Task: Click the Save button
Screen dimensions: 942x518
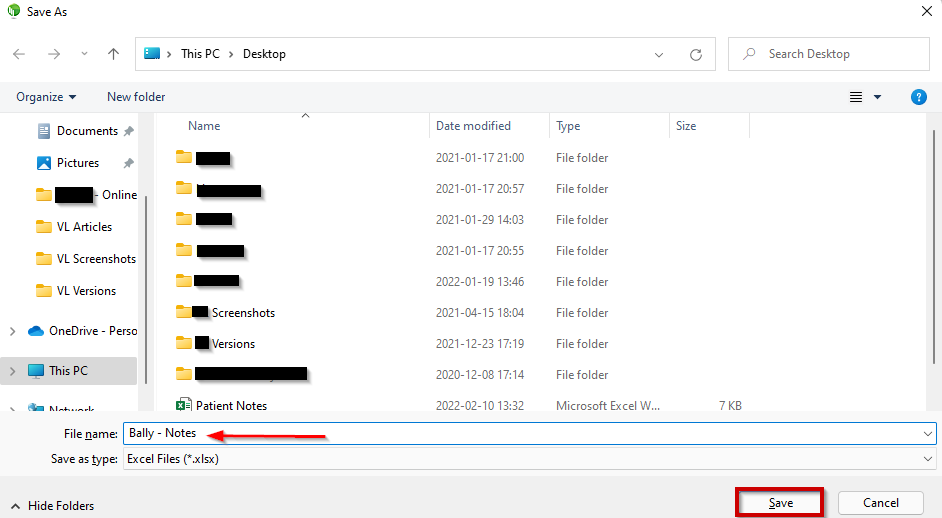Action: pyautogui.click(x=780, y=503)
